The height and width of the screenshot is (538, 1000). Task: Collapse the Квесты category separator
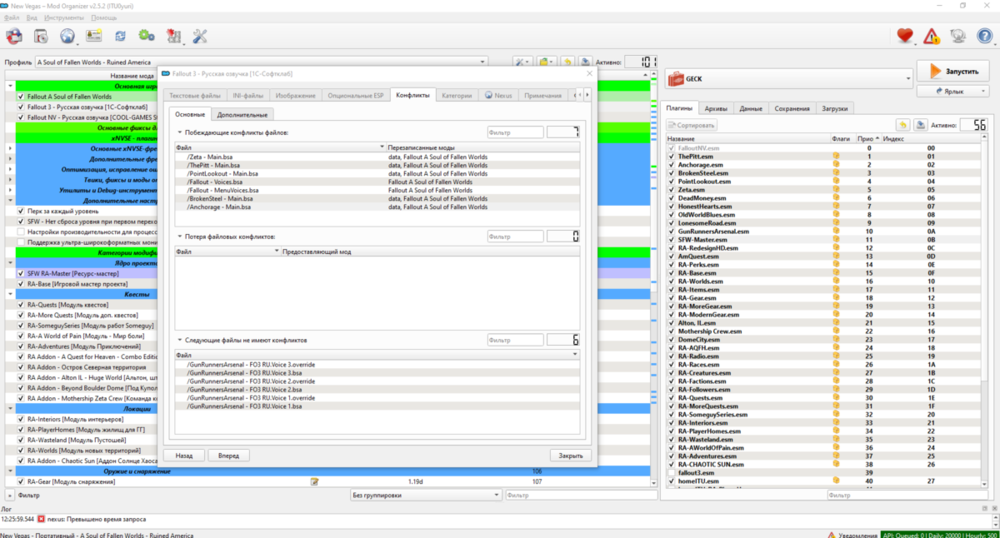tap(10, 294)
